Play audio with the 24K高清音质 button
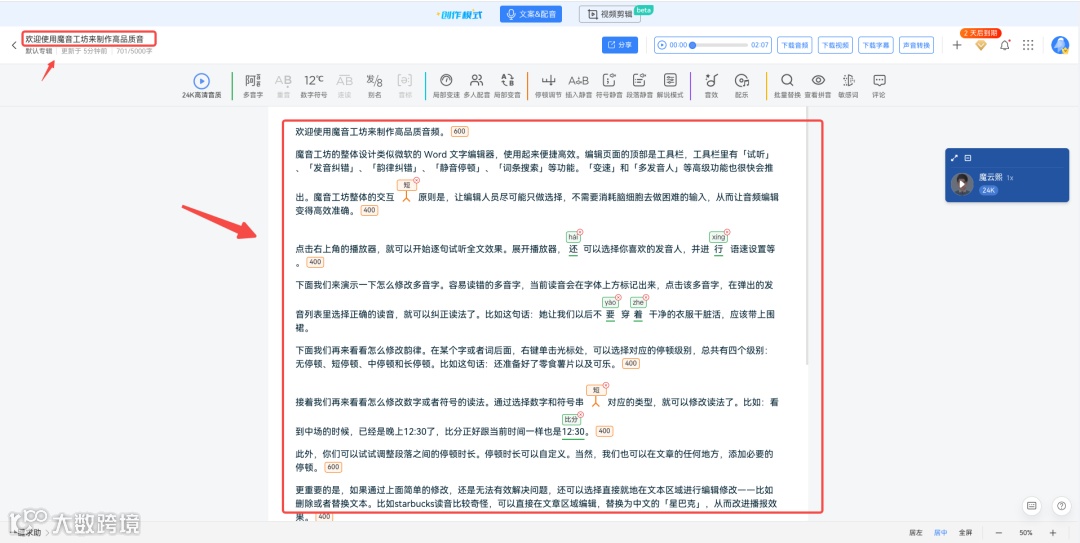This screenshot has width=1080, height=543. (201, 86)
